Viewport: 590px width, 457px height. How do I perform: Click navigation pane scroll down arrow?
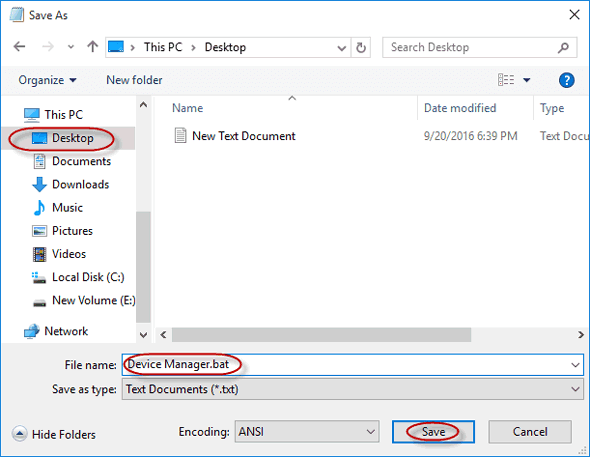[143, 335]
